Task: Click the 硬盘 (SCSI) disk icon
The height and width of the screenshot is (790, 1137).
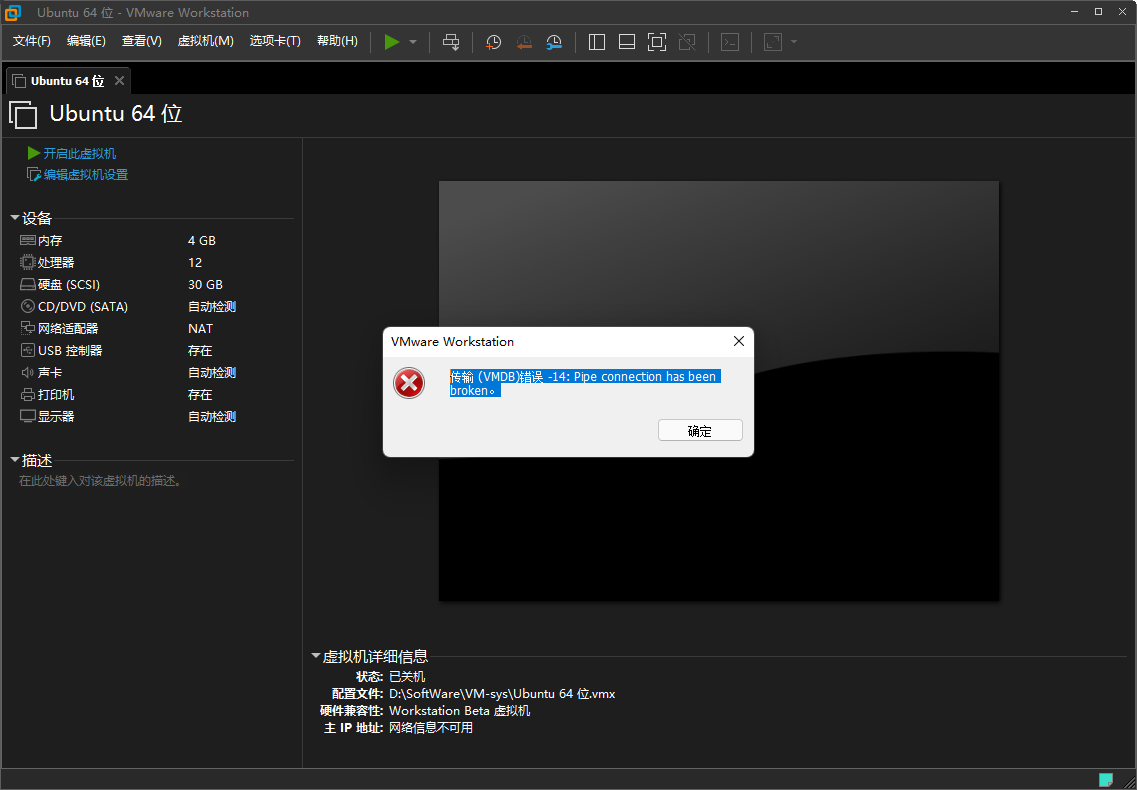Action: tap(28, 284)
